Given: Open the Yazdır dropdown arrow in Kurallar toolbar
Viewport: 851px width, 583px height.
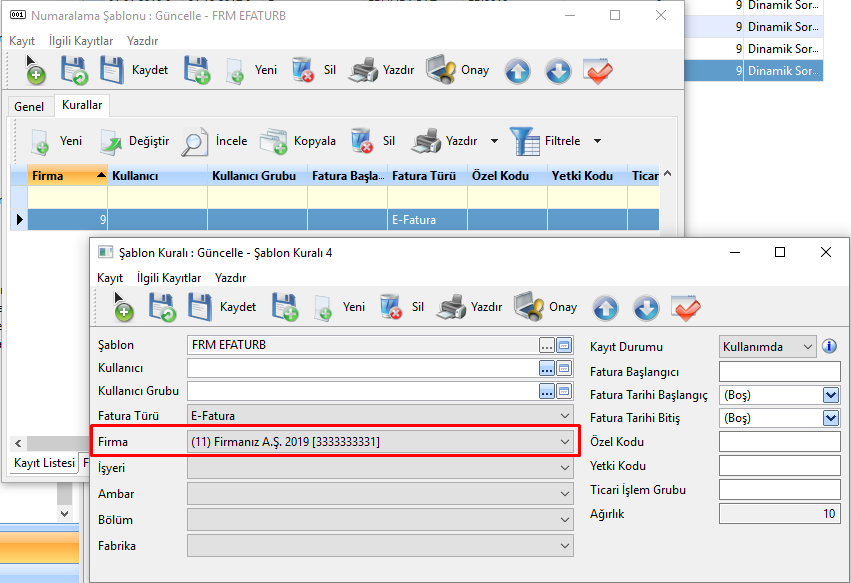Looking at the screenshot, I should click(494, 141).
